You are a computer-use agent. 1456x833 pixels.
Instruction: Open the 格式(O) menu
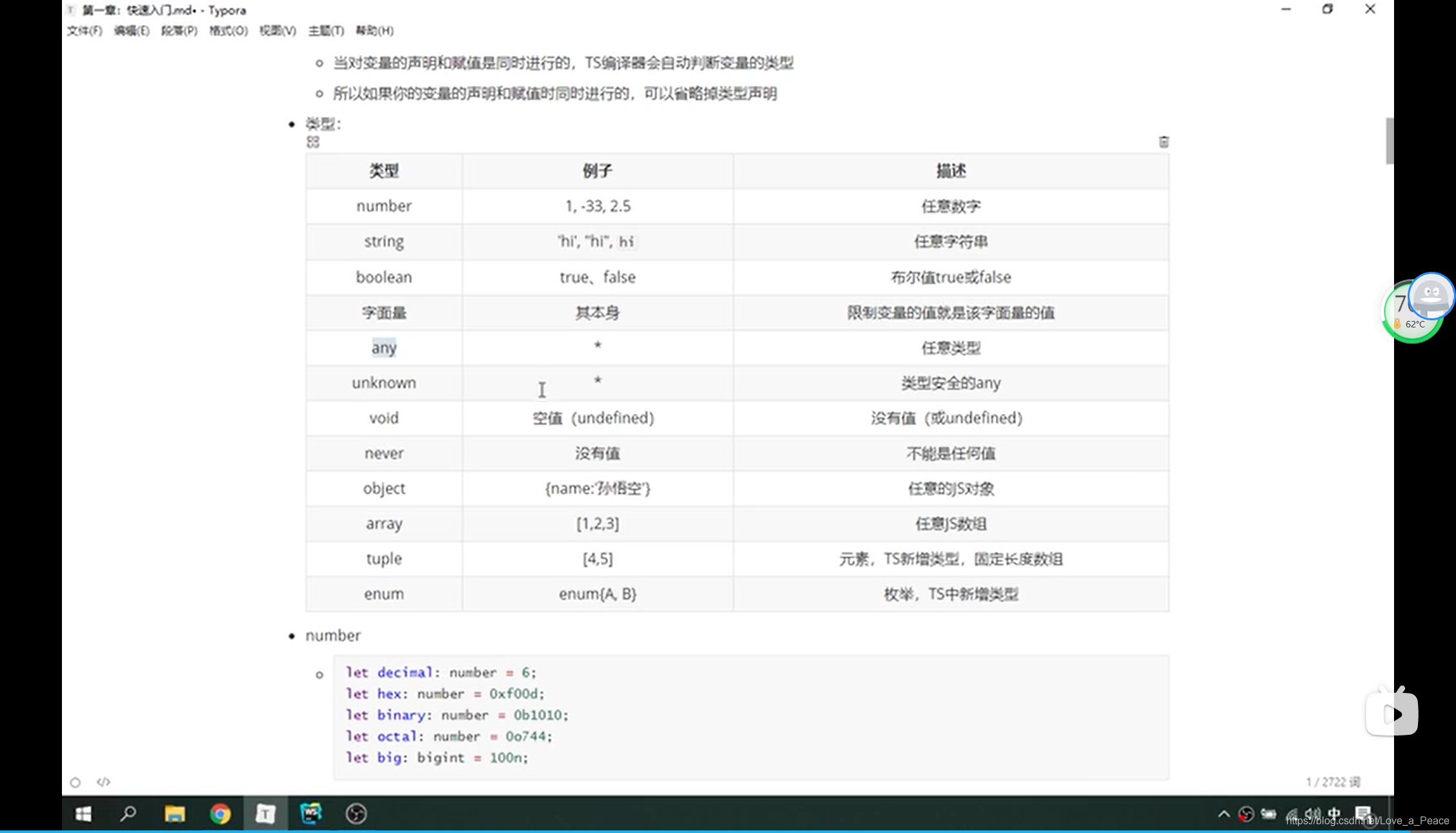pyautogui.click(x=228, y=30)
